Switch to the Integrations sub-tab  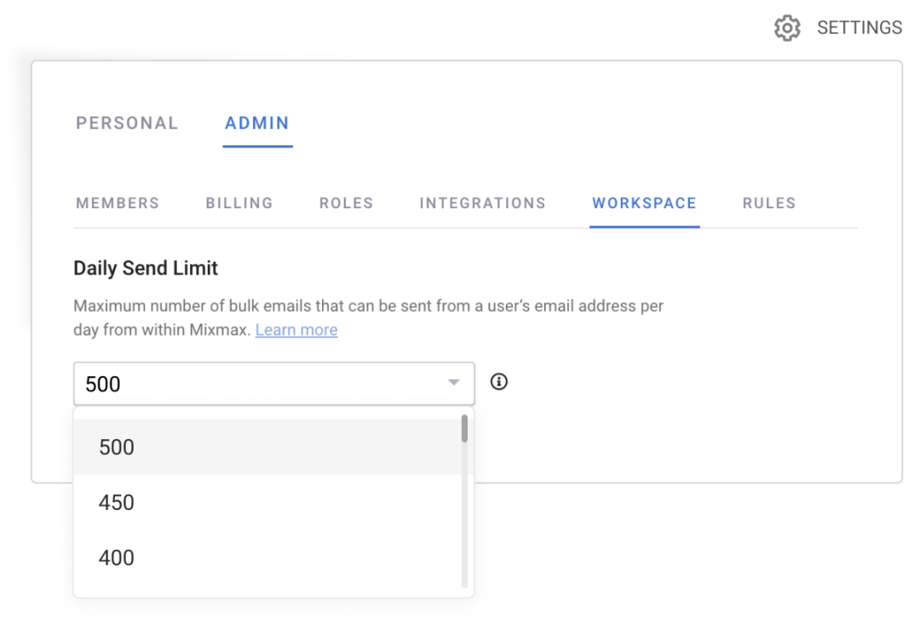482,203
